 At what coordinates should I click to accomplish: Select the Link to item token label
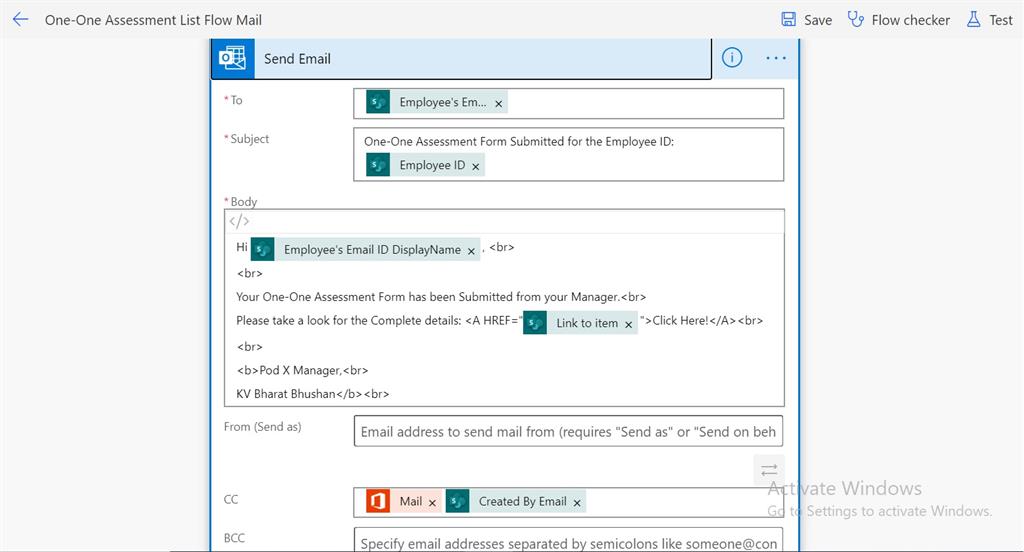point(587,323)
